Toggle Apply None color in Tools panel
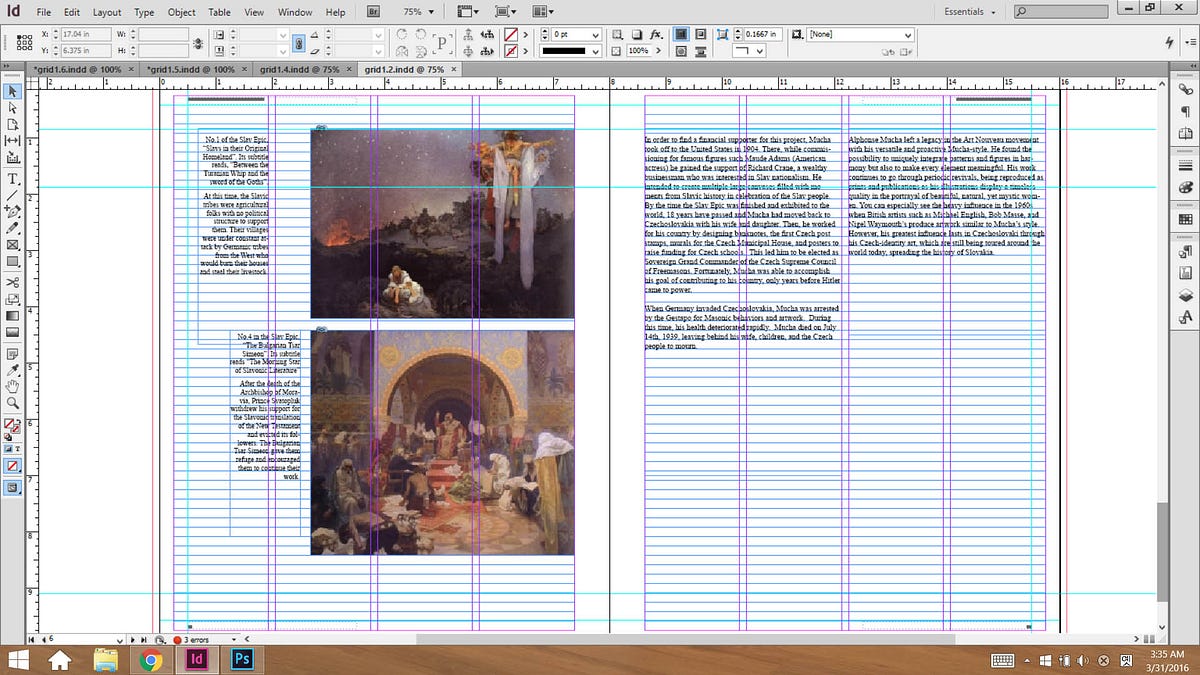This screenshot has width=1200, height=675. point(13,465)
